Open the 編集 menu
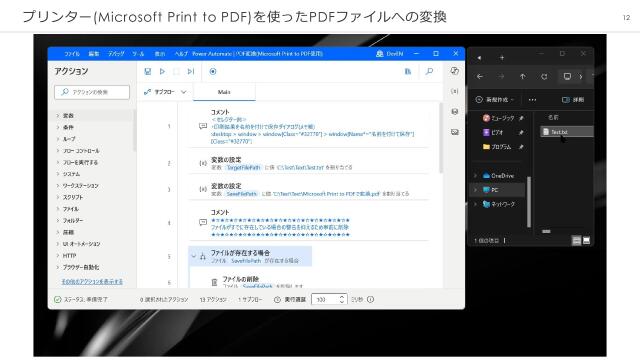 coord(94,53)
